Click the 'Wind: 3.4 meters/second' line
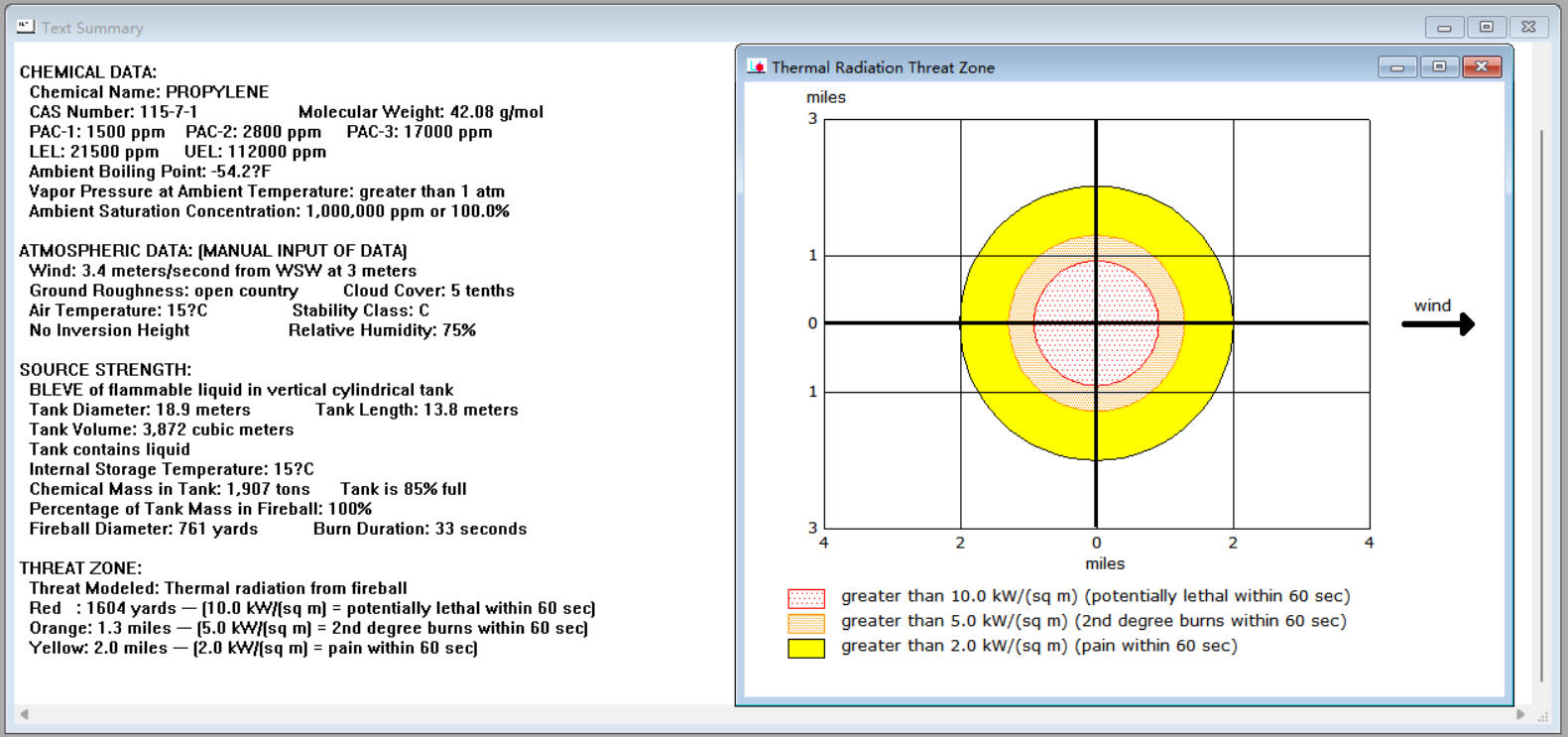Image resolution: width=1568 pixels, height=737 pixels. coord(222,271)
